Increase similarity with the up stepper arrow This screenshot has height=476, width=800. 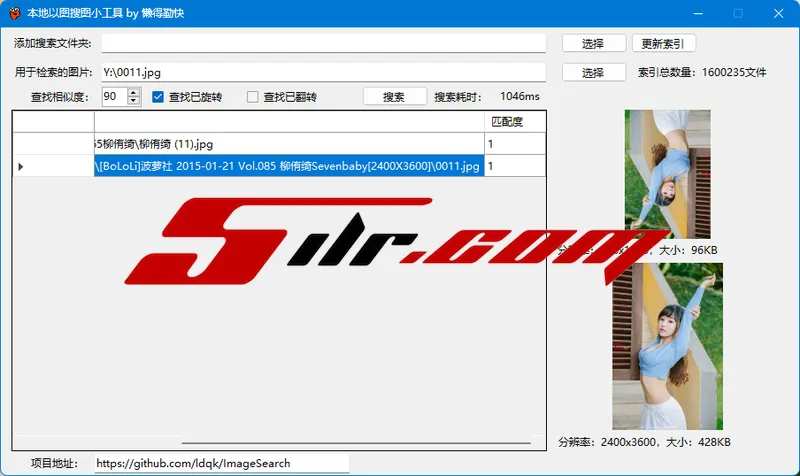point(134,92)
